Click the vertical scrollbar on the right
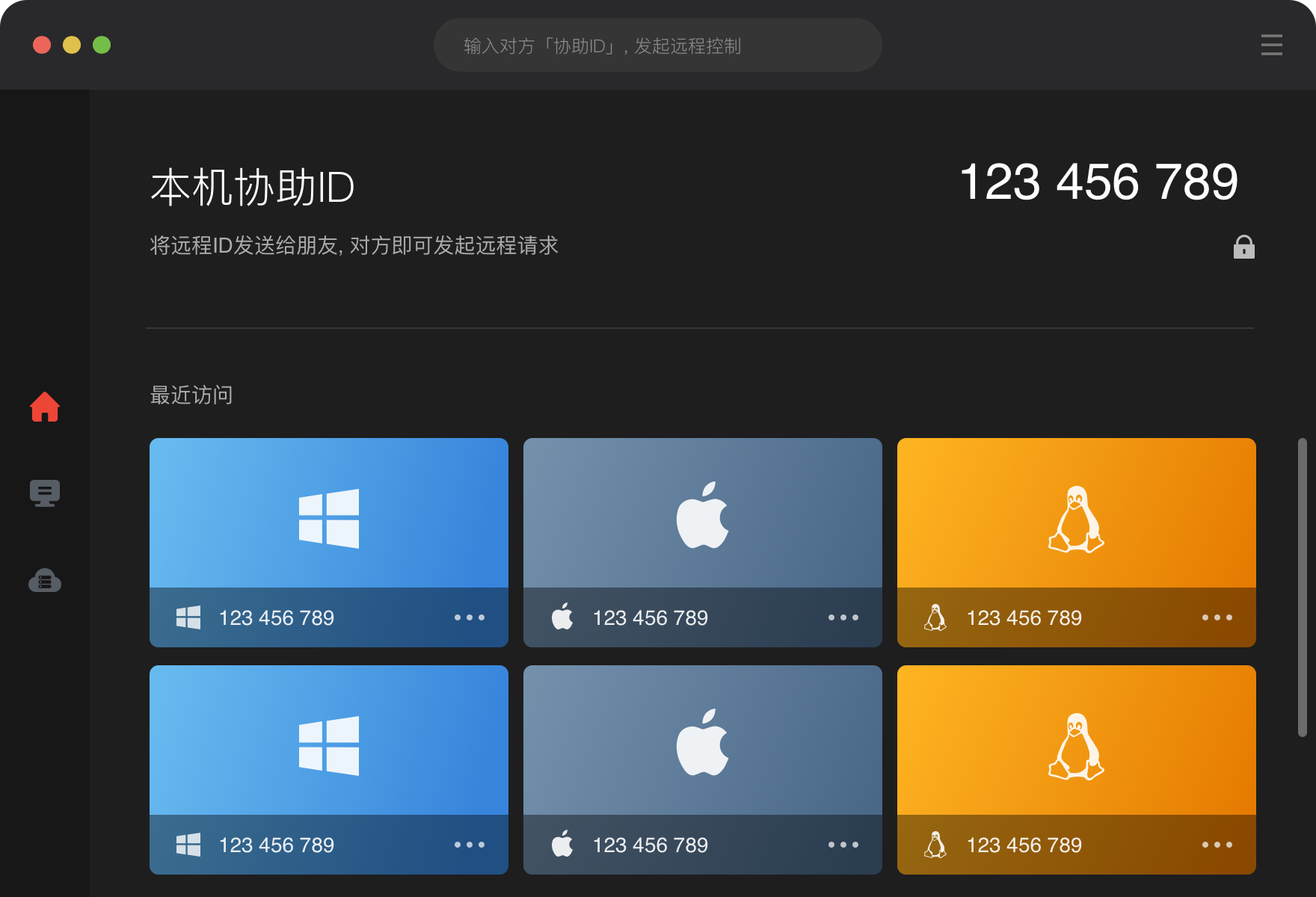 [1302, 587]
